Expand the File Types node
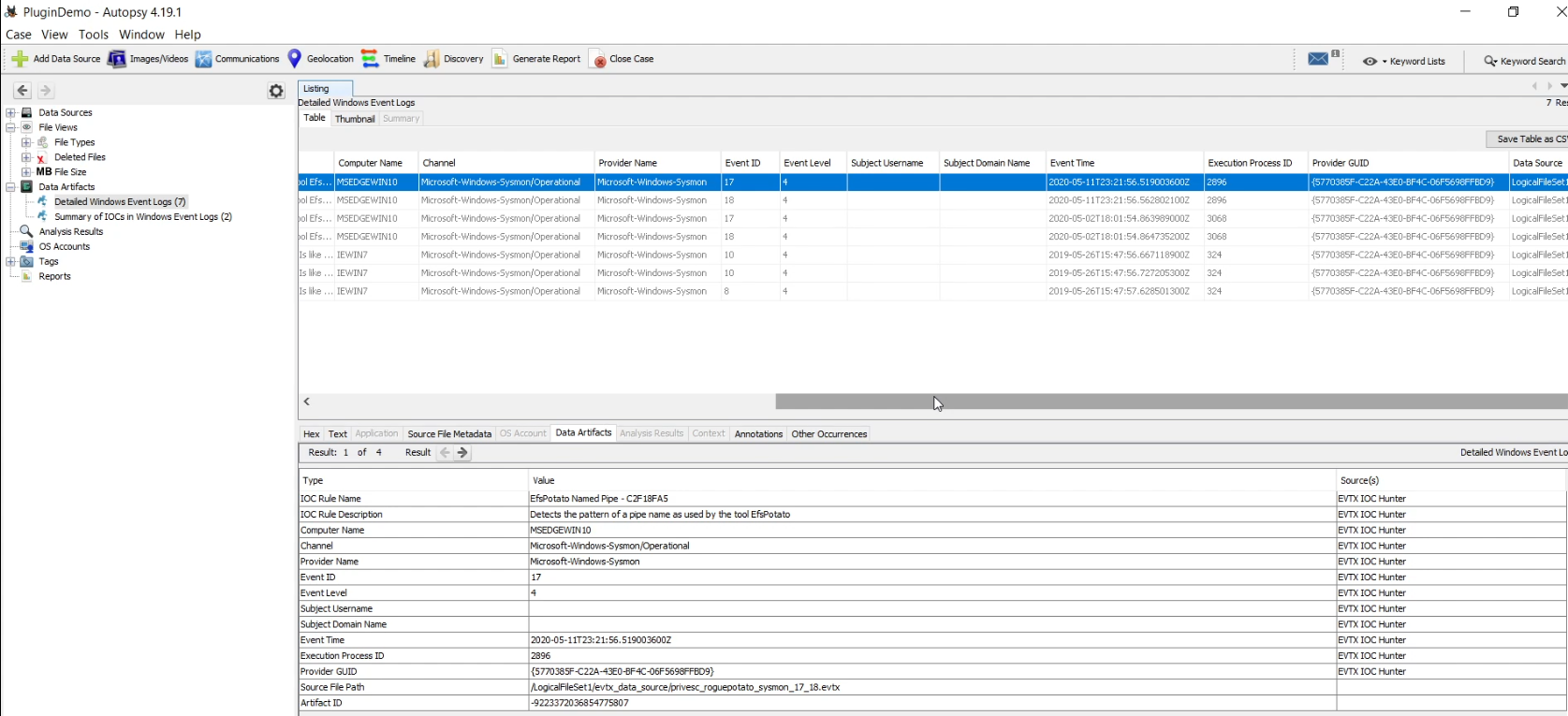Screen dimensions: 1568x716 tap(26, 142)
